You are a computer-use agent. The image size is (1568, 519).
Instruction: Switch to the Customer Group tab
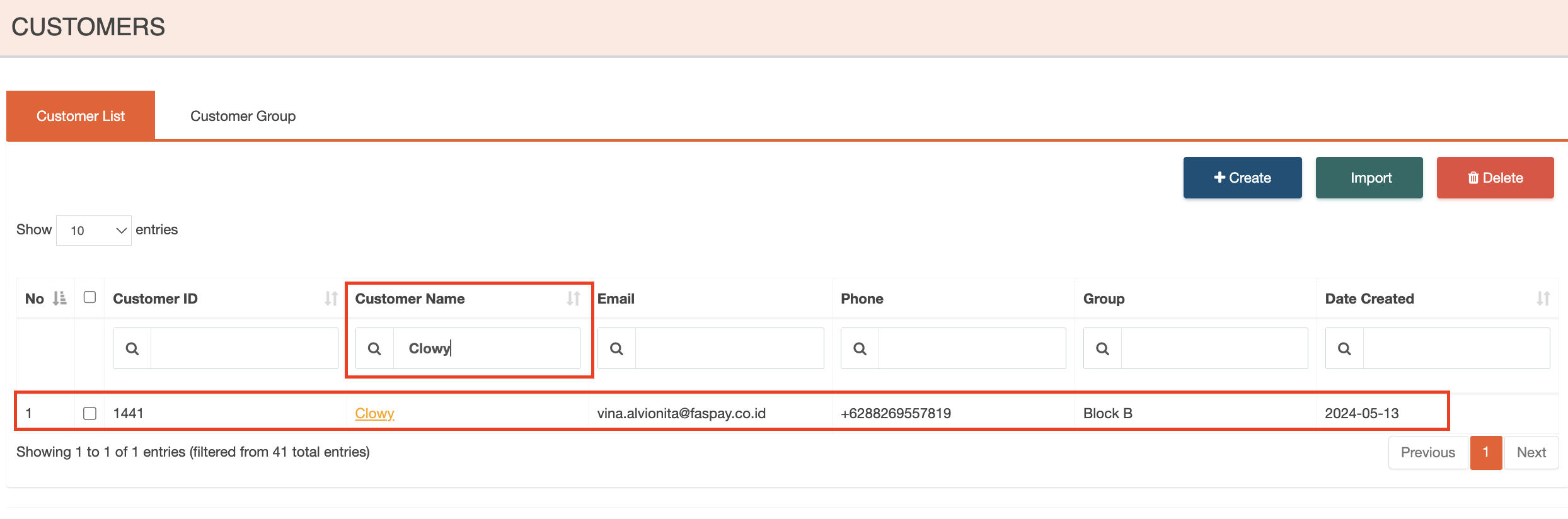pos(243,116)
